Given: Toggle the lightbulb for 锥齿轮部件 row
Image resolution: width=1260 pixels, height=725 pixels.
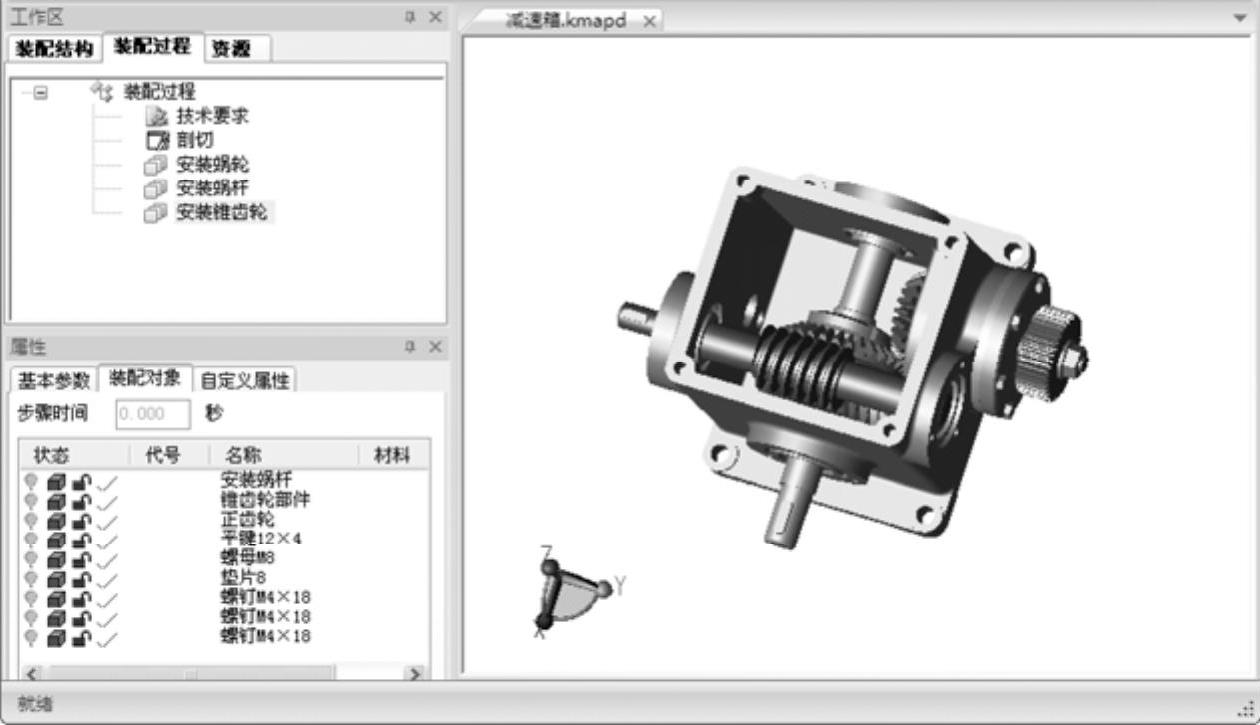Looking at the screenshot, I should pyautogui.click(x=31, y=500).
